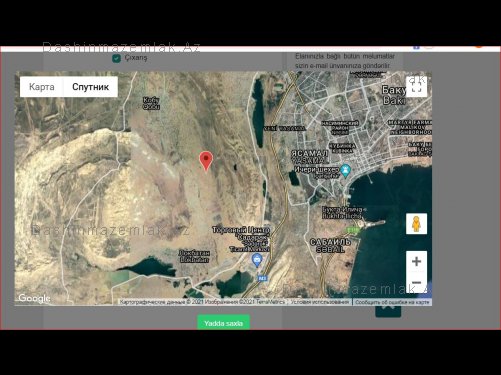
Task: Toggle the Çıxarış checkbox
Action: tap(116, 58)
